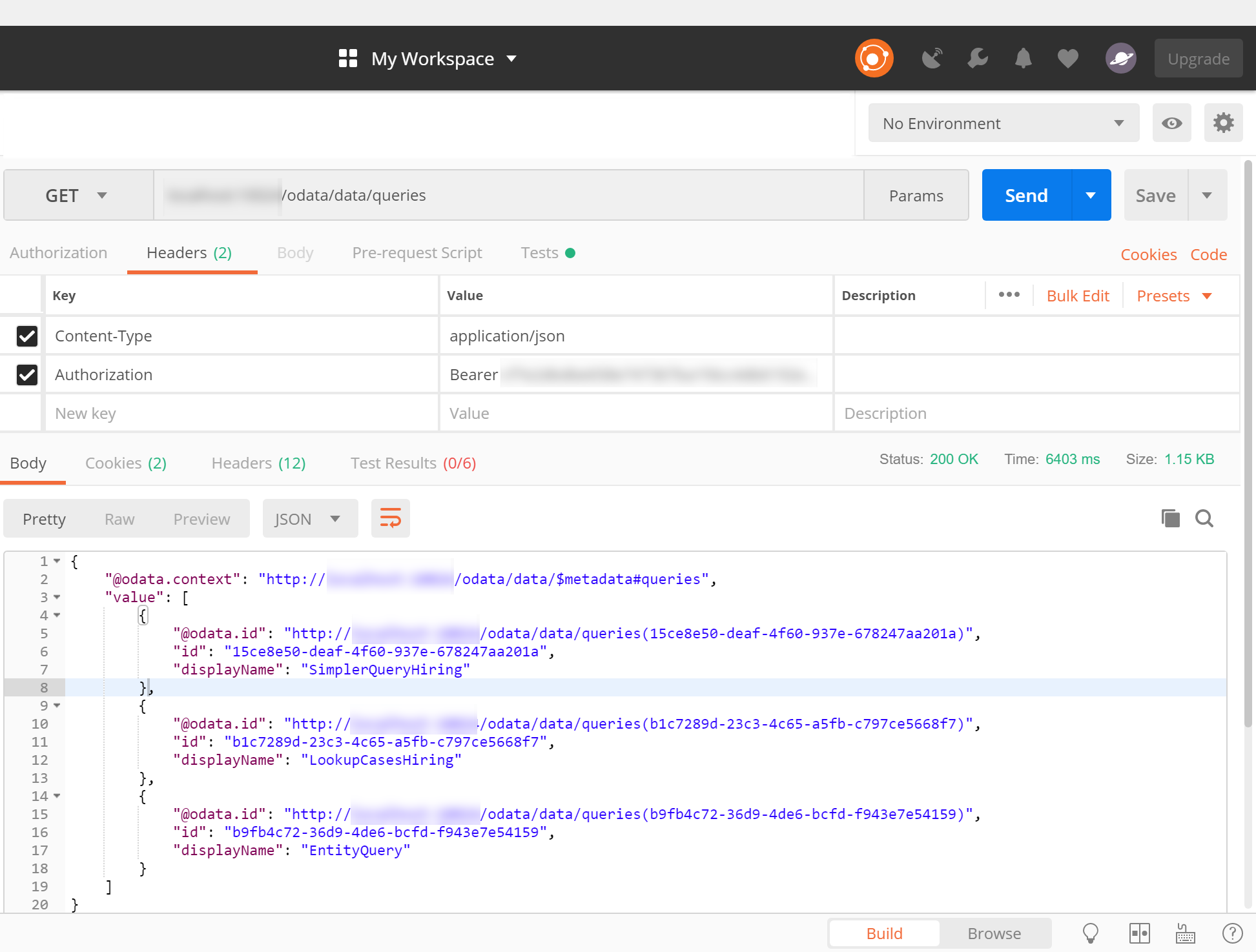Click the search icon in response viewer
The image size is (1256, 952).
(1205, 519)
